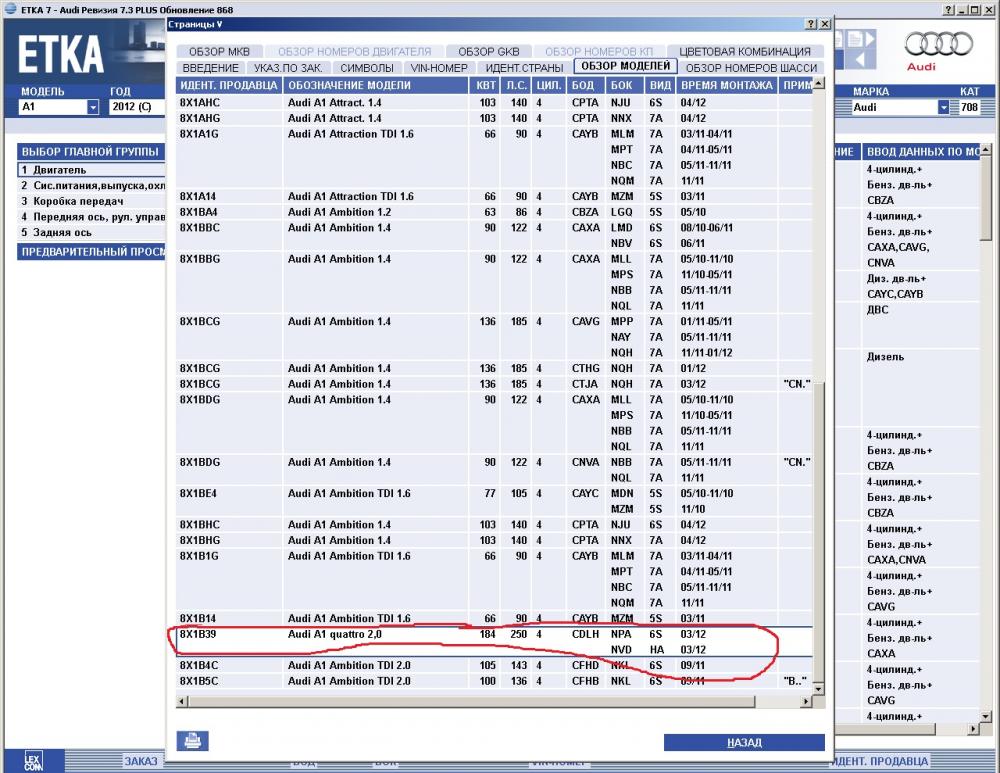
Task: Switch to the VIN-НОМЕР tab
Action: (439, 68)
